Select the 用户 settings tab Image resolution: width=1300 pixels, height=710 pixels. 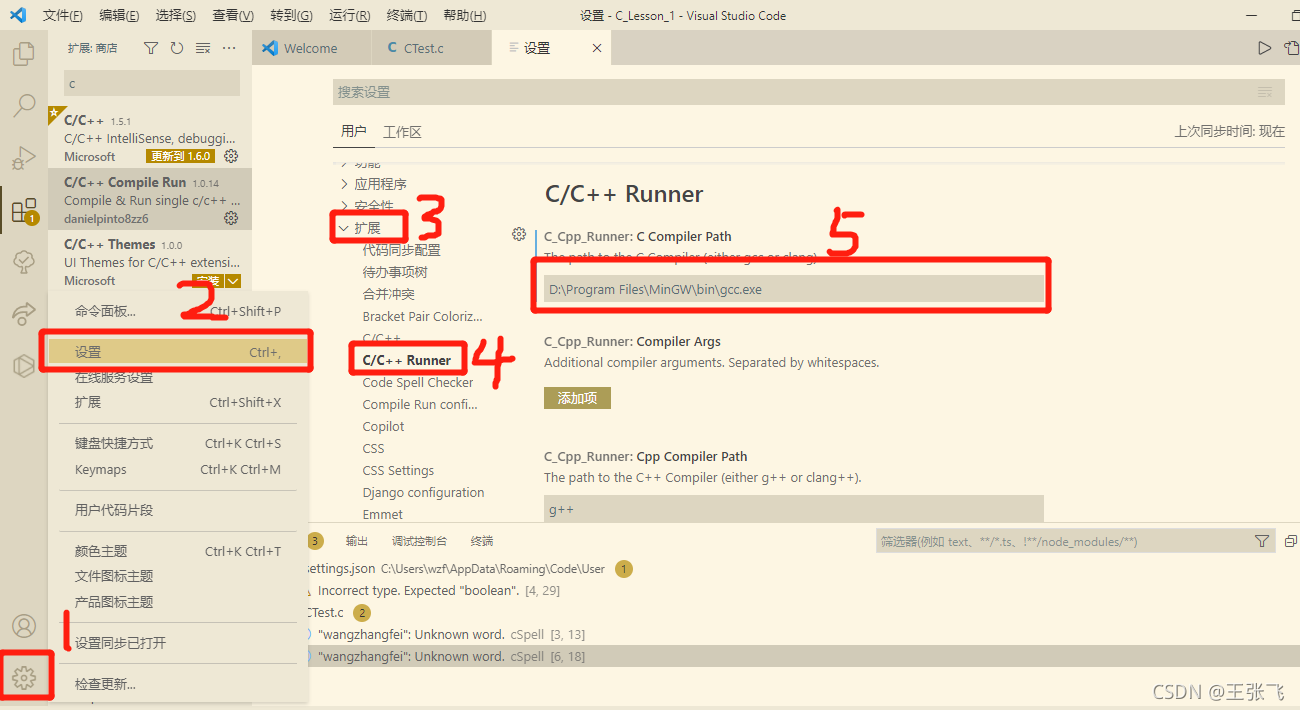[x=354, y=131]
